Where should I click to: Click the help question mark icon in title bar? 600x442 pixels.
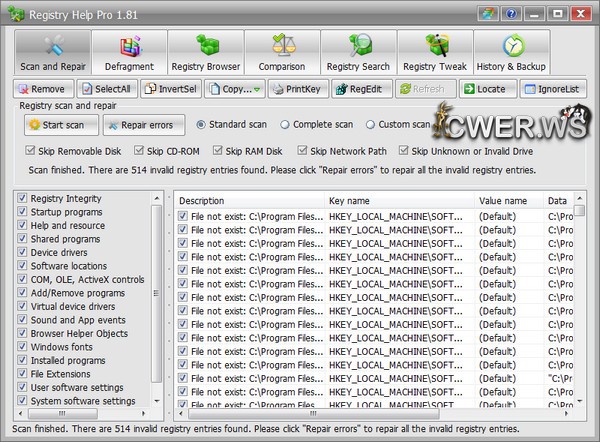point(512,14)
